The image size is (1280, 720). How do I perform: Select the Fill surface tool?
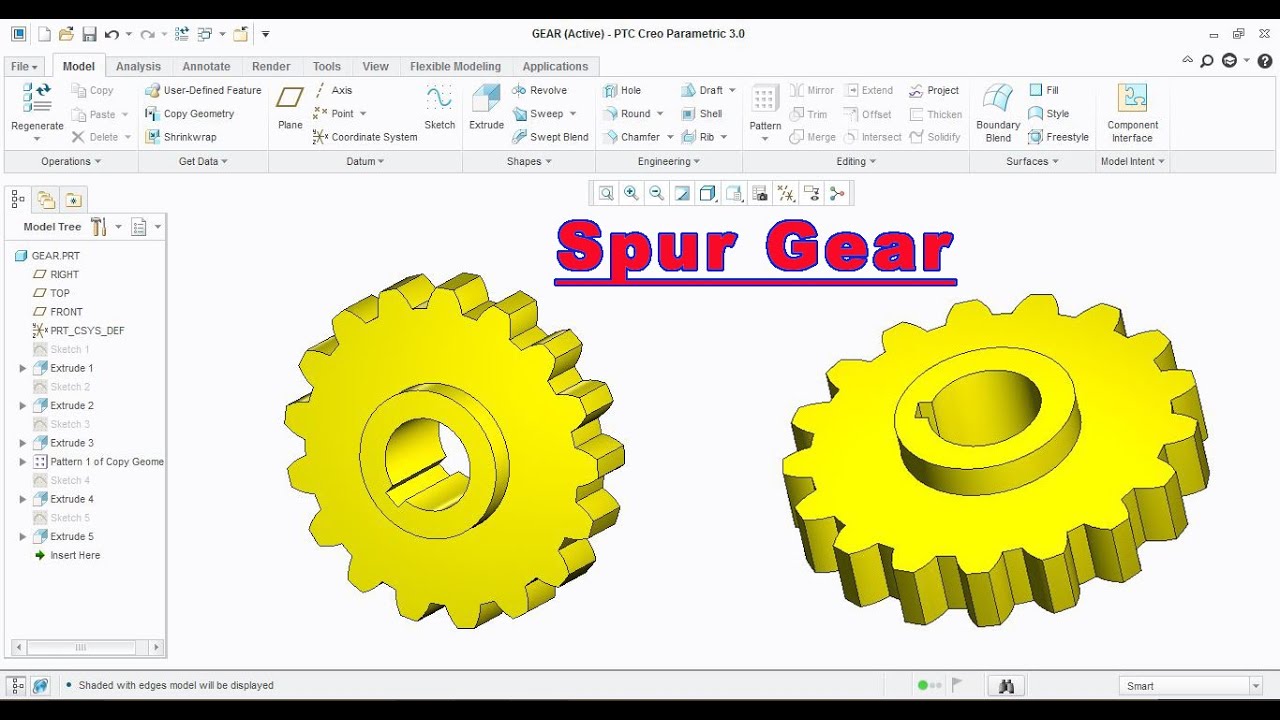click(x=1044, y=90)
